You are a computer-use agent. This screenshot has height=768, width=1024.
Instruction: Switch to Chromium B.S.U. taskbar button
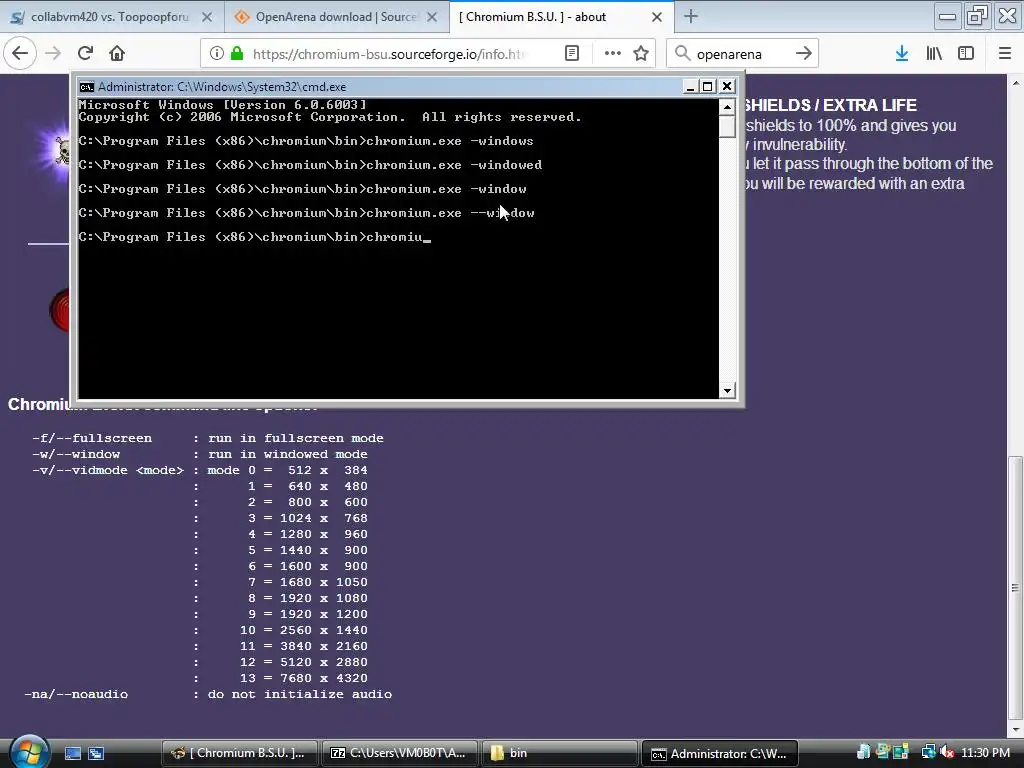(x=239, y=753)
